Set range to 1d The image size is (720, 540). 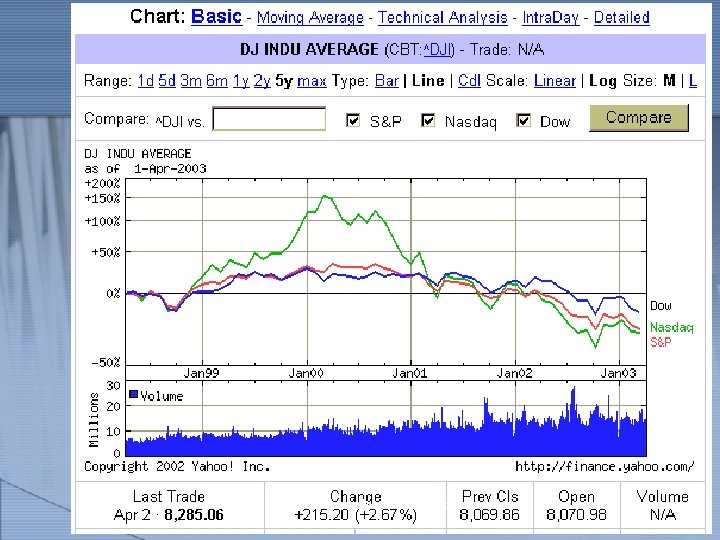point(146,81)
